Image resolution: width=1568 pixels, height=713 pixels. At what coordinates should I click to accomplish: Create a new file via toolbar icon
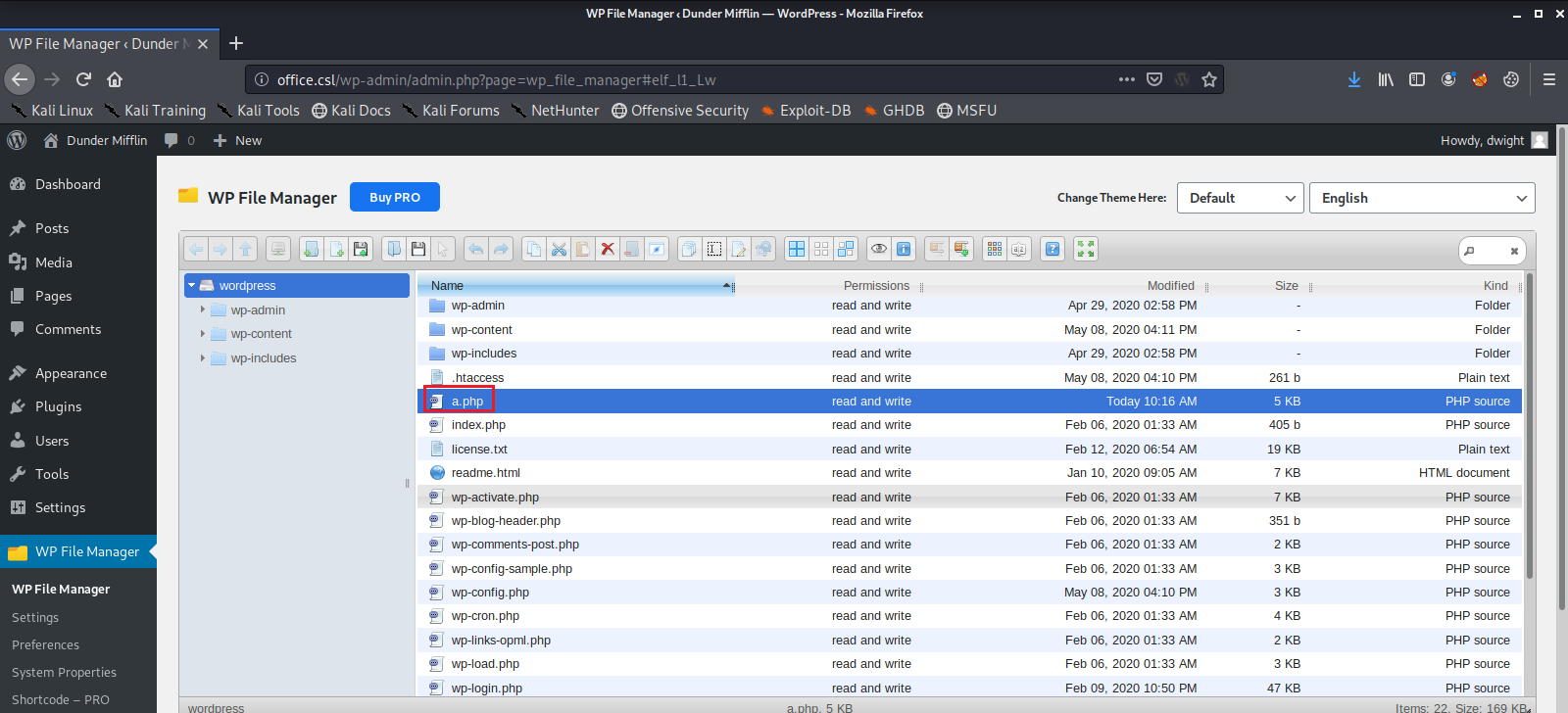[x=336, y=249]
